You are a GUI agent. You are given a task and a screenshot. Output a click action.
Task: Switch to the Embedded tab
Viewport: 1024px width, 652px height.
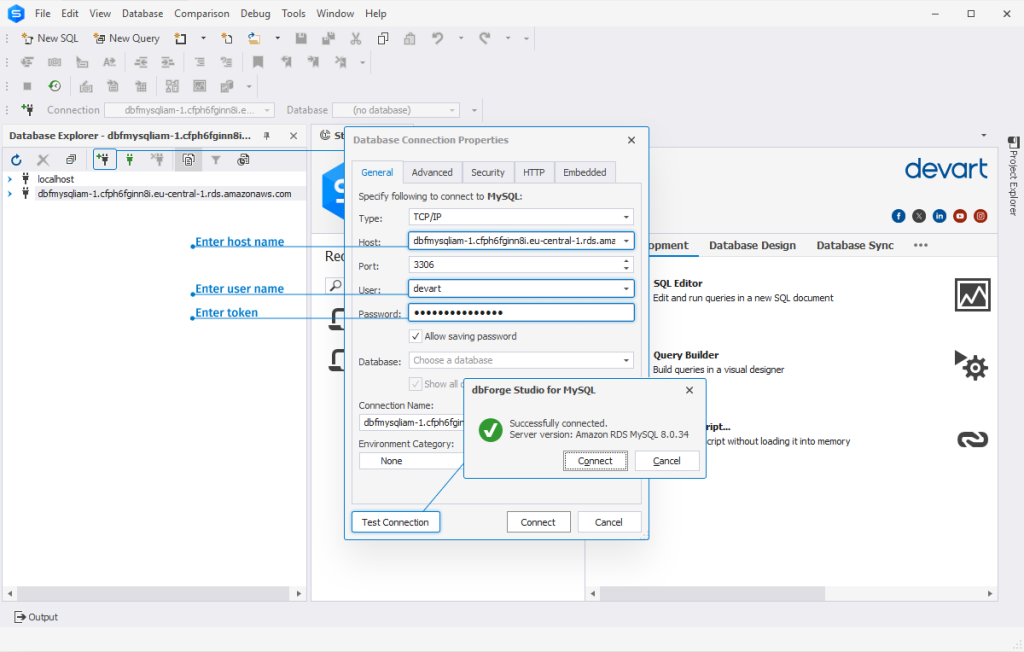[584, 172]
